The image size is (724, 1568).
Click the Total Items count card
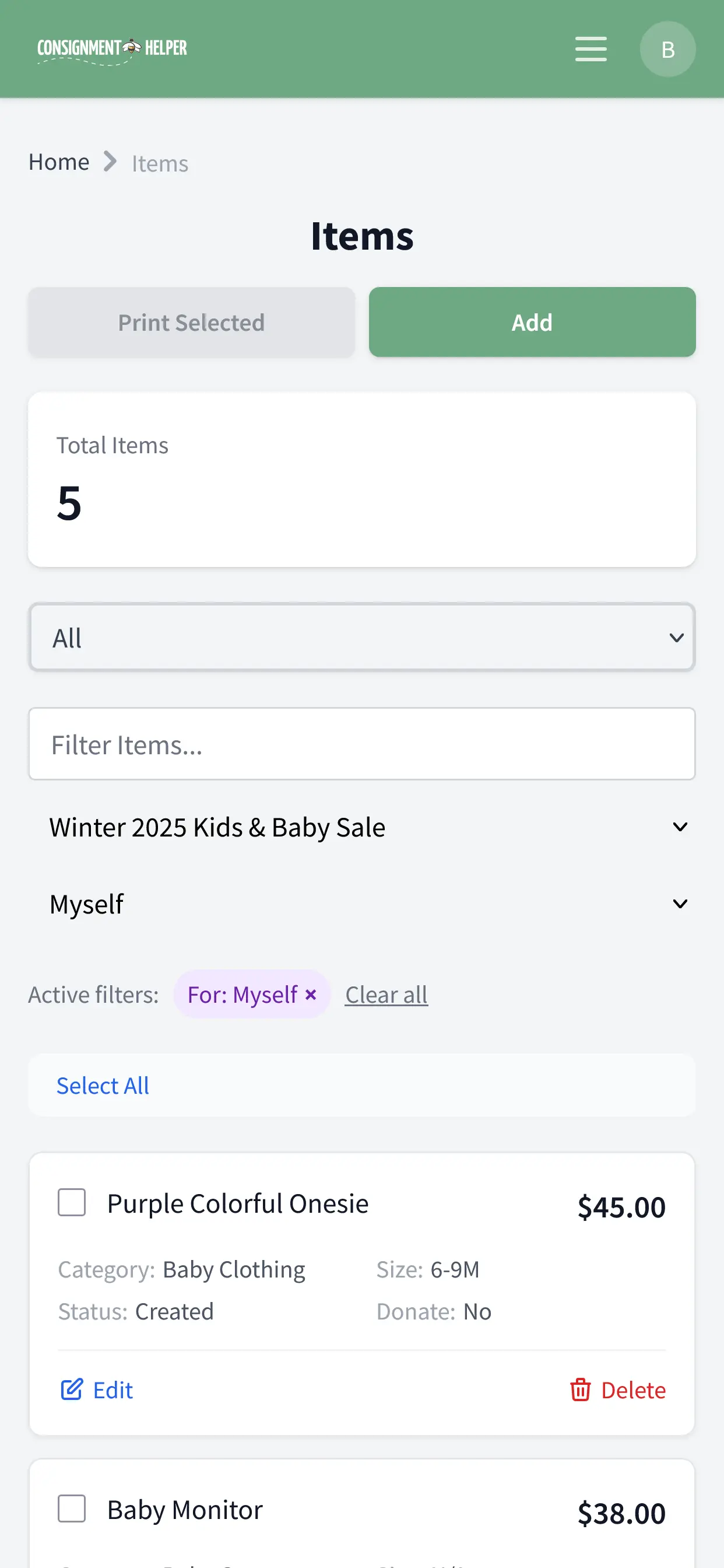(x=361, y=480)
